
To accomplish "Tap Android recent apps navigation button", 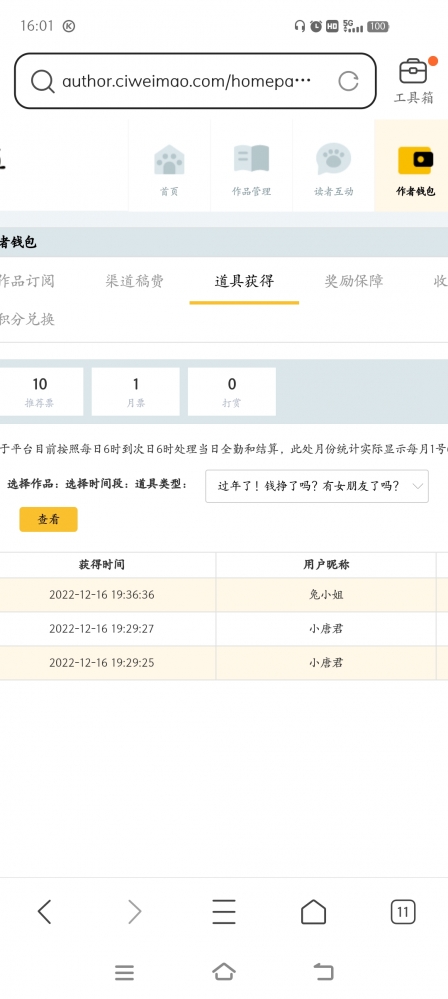I will 124,972.
